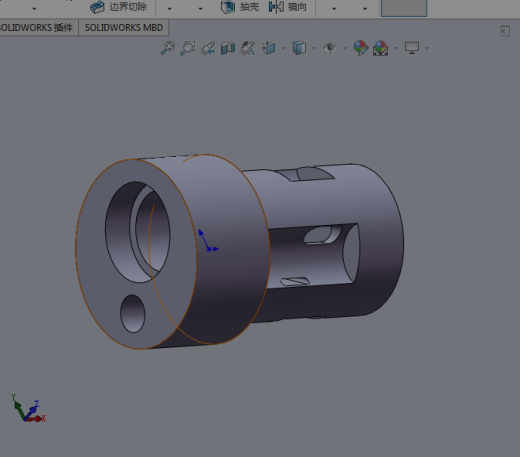Expand the Apply Scene dropdown arrow
Screen dimensions: 520x457
pyautogui.click(x=396, y=48)
